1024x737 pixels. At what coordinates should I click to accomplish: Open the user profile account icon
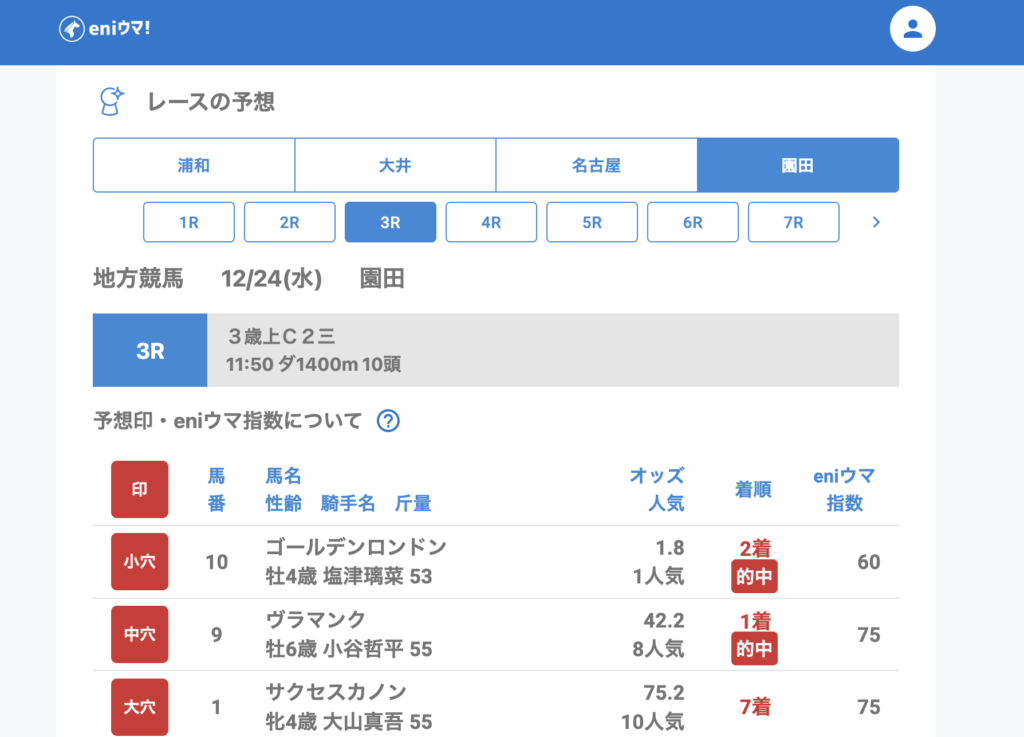click(x=912, y=29)
